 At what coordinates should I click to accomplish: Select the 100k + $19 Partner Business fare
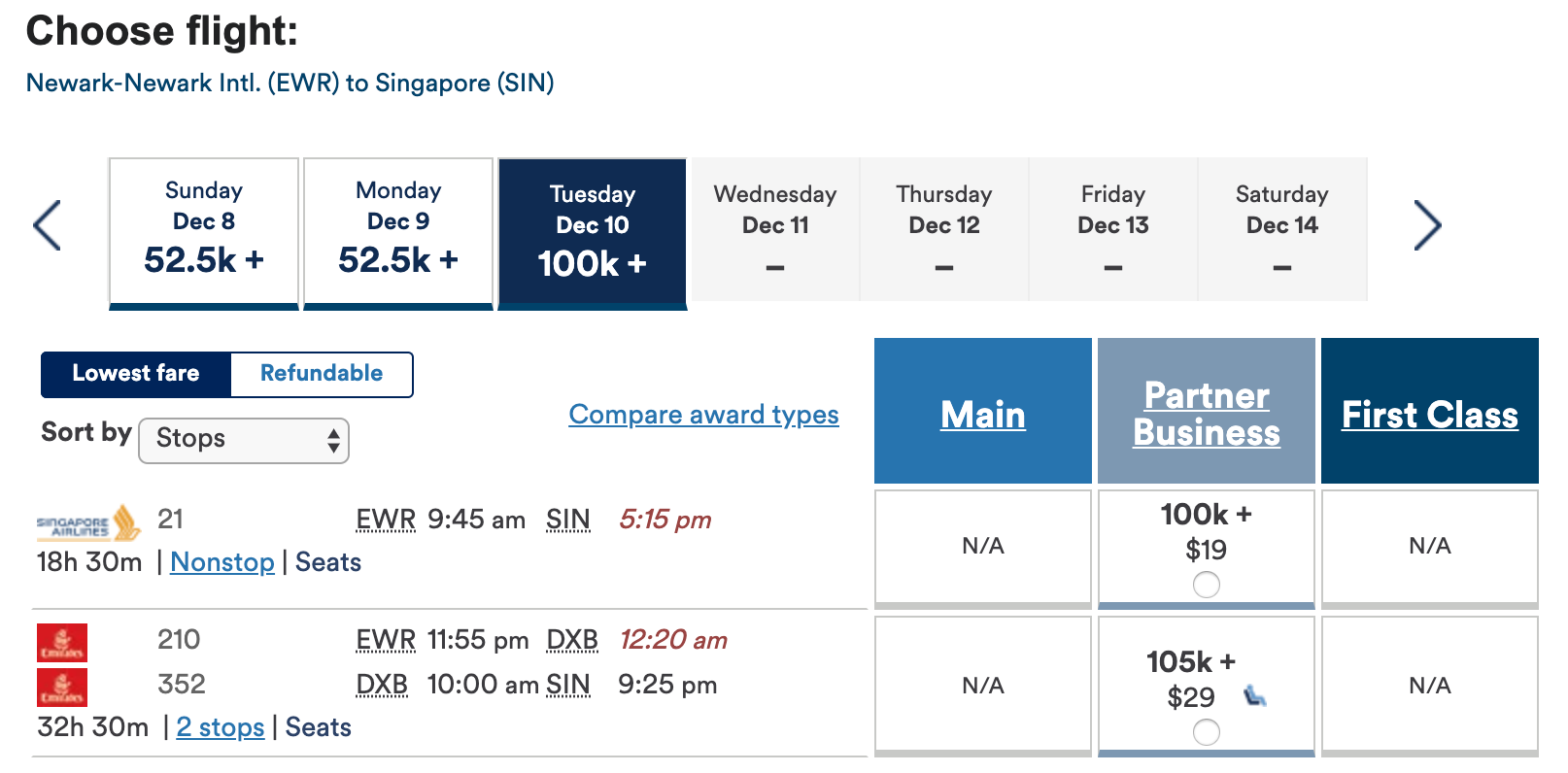1206,585
